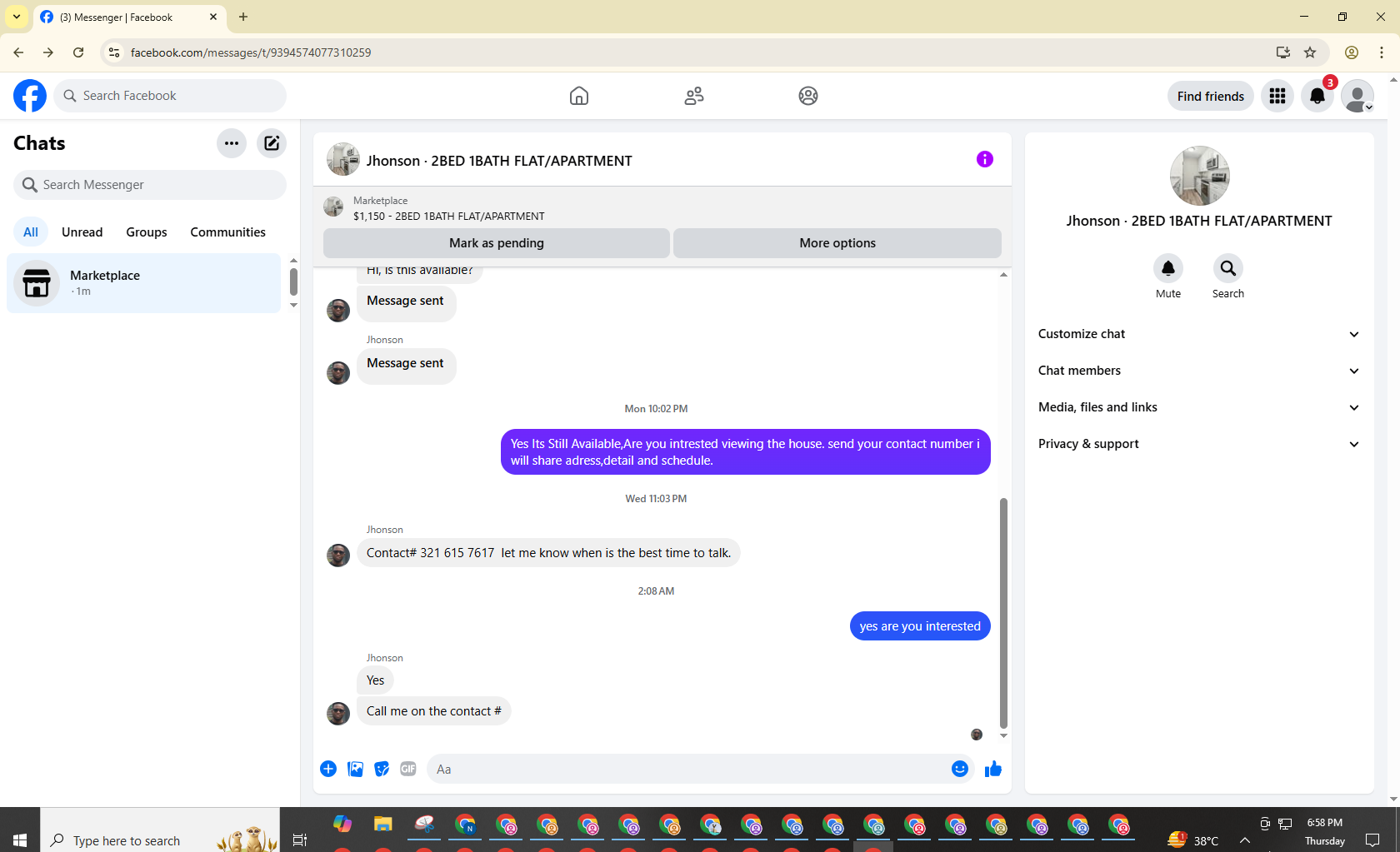The image size is (1400, 852).
Task: Send a thumbs-up like
Action: click(993, 769)
